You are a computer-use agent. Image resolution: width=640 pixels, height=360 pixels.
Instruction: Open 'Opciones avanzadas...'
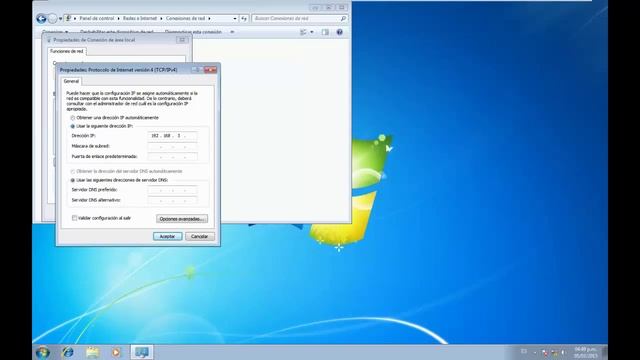182,219
